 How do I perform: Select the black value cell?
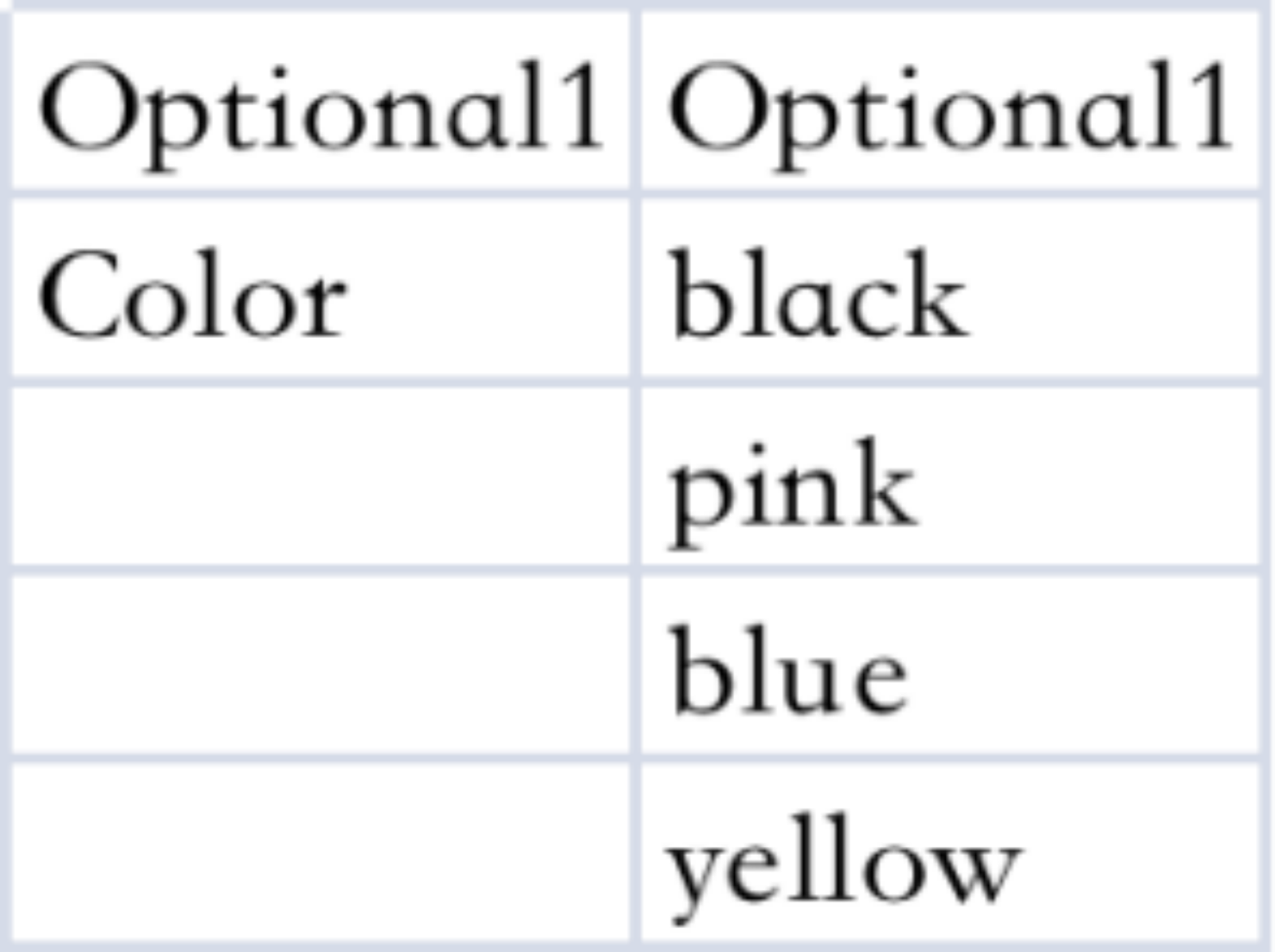click(948, 291)
